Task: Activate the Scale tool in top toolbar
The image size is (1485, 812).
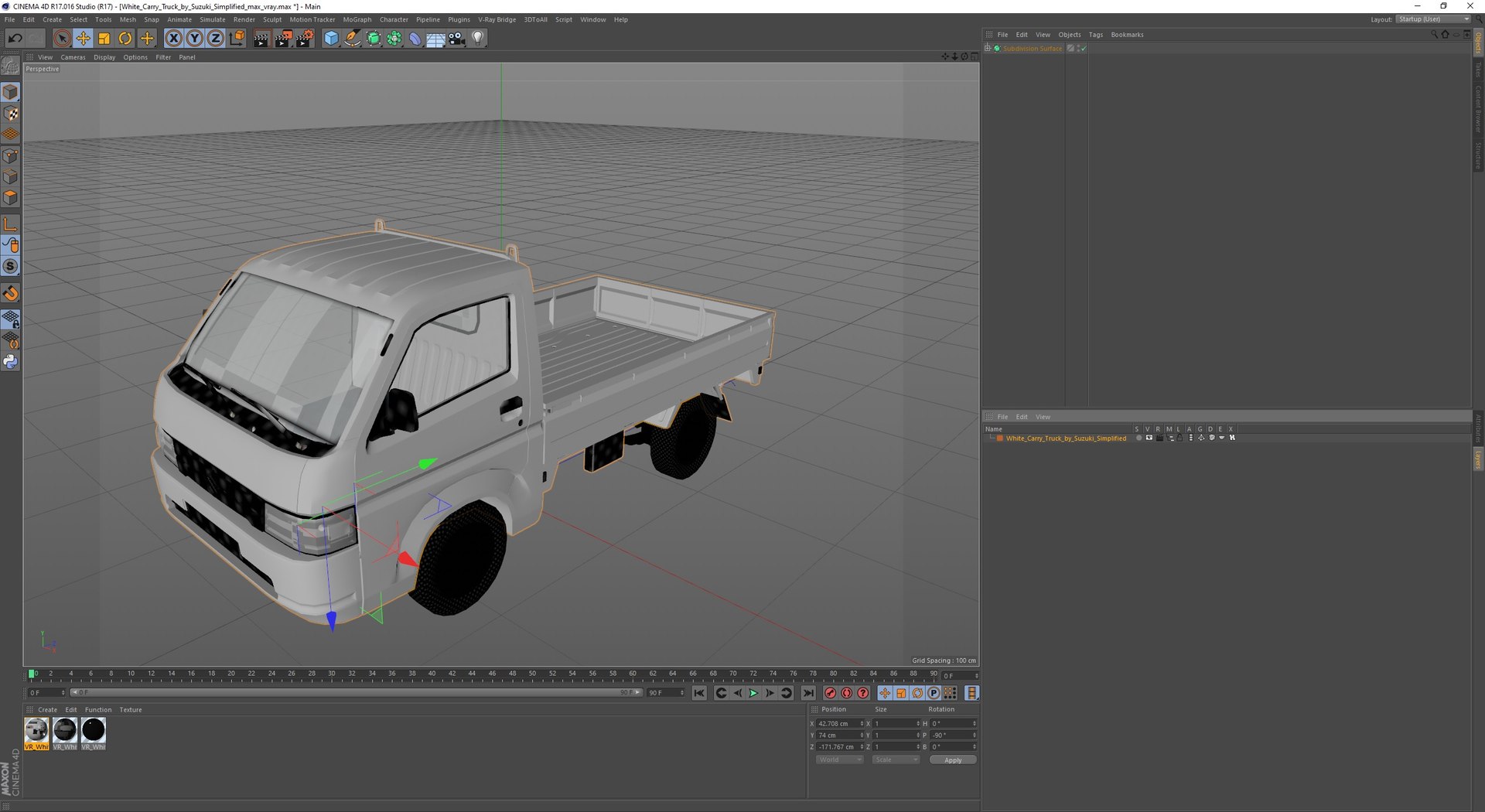Action: (104, 38)
